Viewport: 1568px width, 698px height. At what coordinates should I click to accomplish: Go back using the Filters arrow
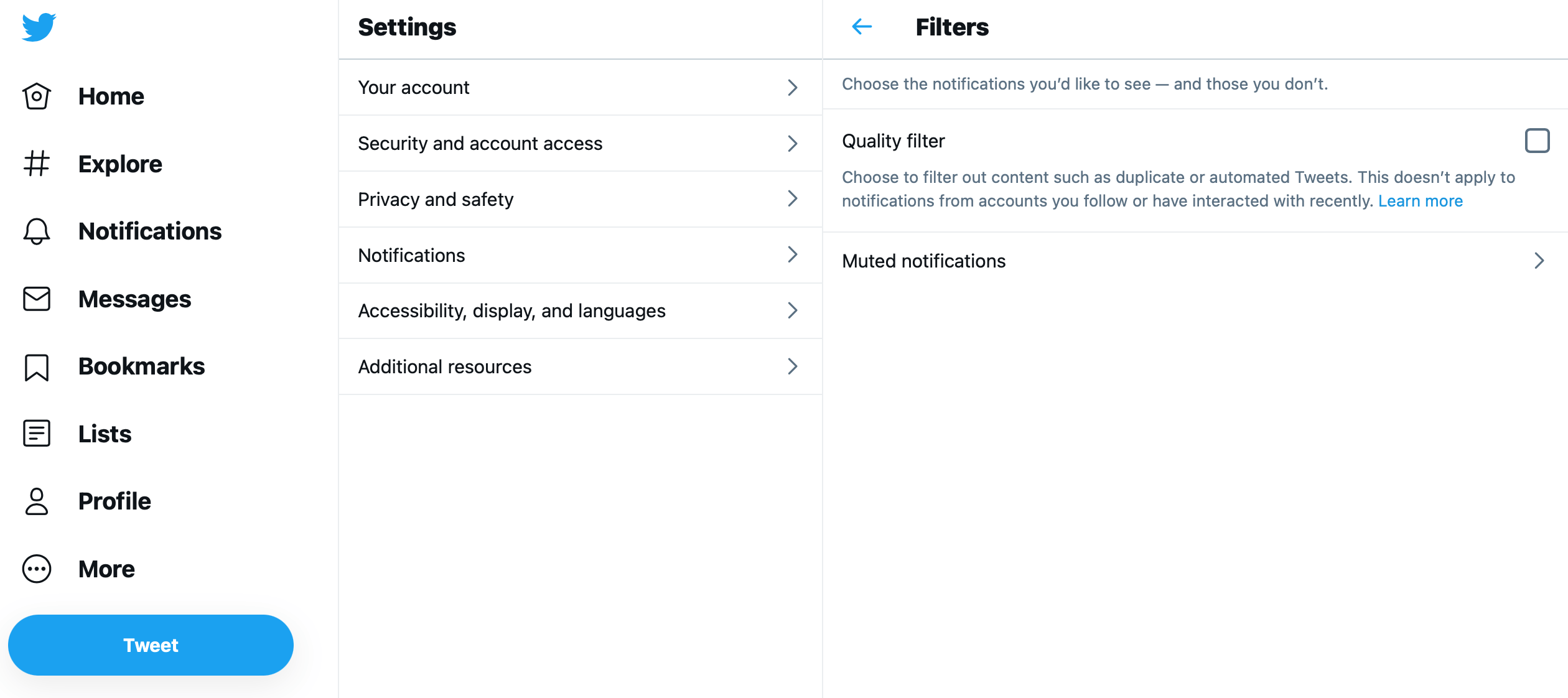[x=862, y=27]
